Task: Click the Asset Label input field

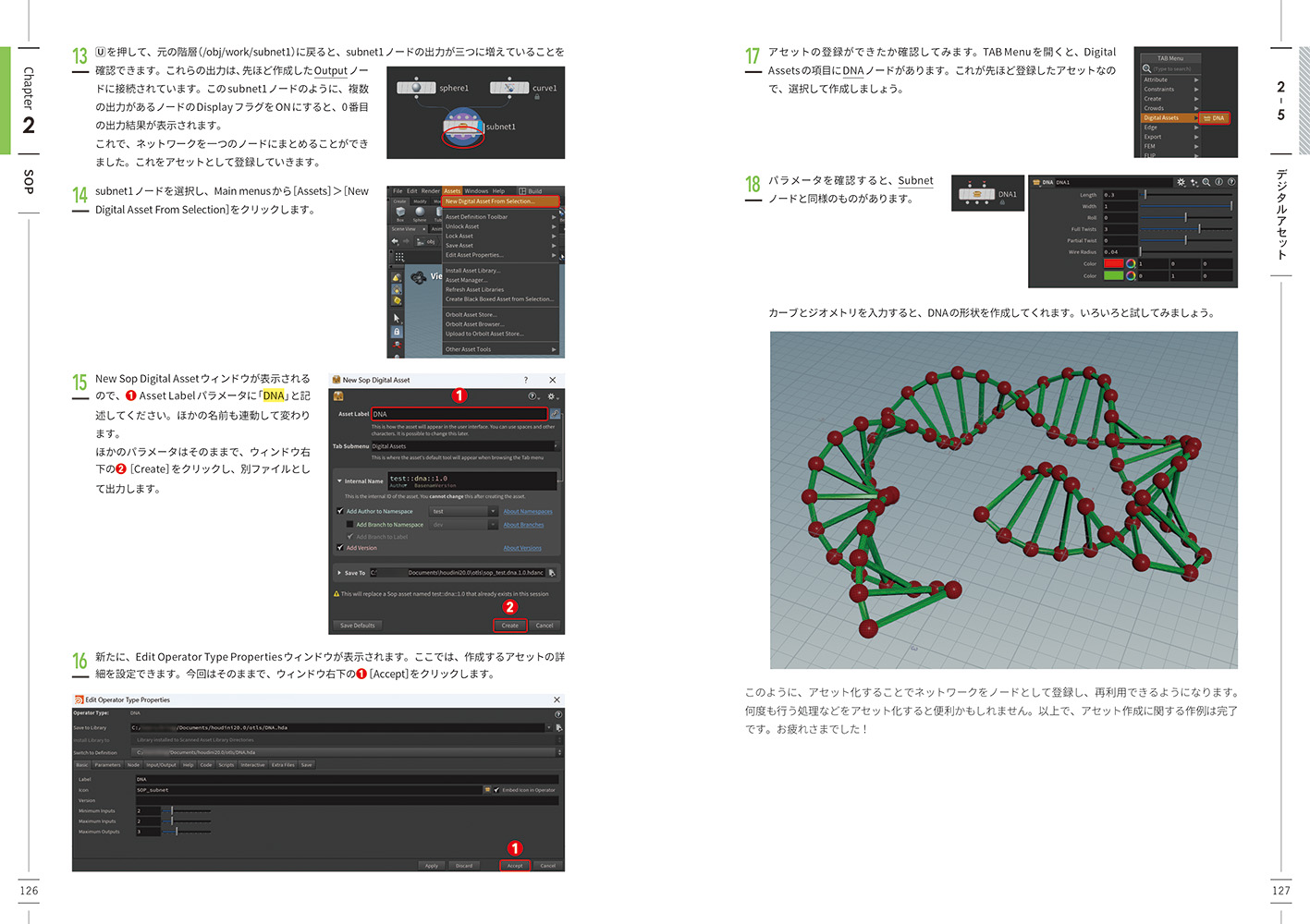Action: (459, 414)
